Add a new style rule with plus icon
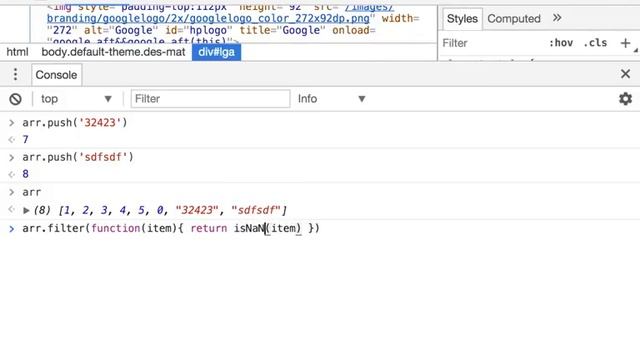Viewport: 640px width, 360px height. click(x=625, y=43)
